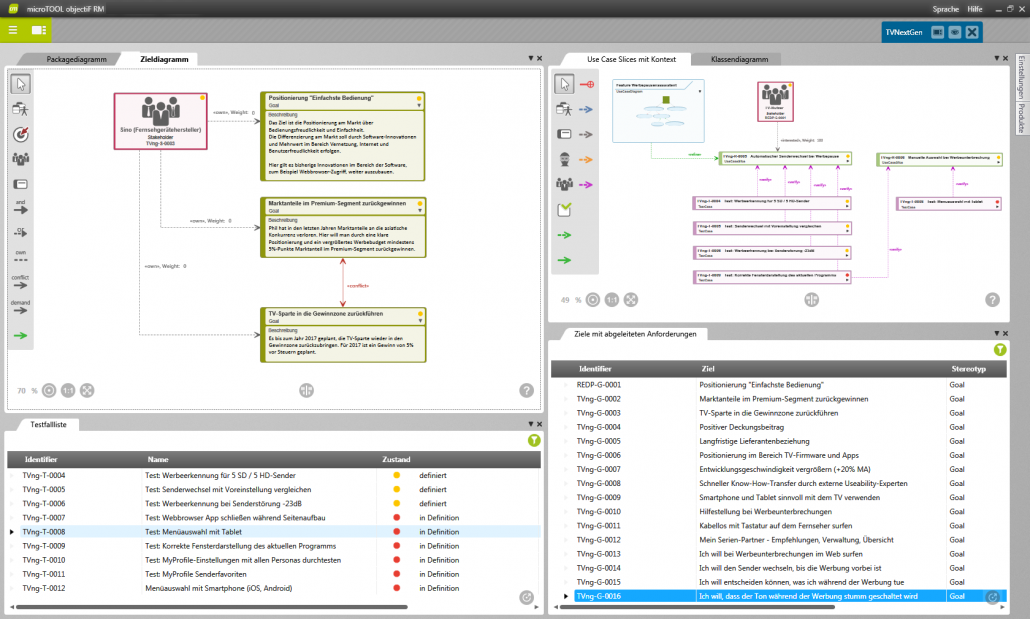Open the Hilfe menu

tap(975, 8)
